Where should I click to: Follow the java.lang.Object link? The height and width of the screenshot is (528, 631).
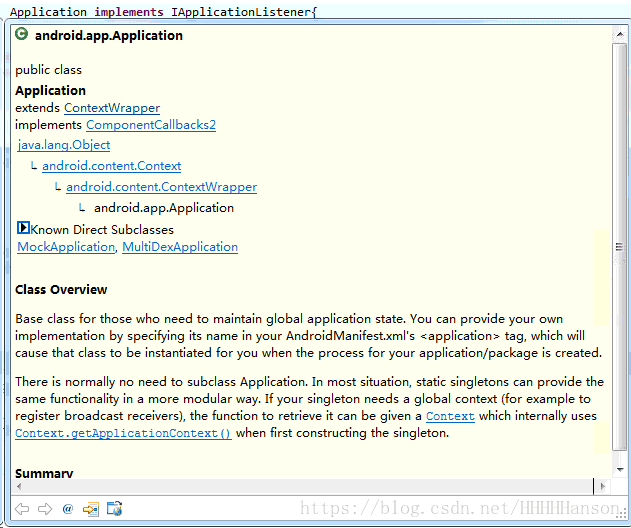[64, 145]
